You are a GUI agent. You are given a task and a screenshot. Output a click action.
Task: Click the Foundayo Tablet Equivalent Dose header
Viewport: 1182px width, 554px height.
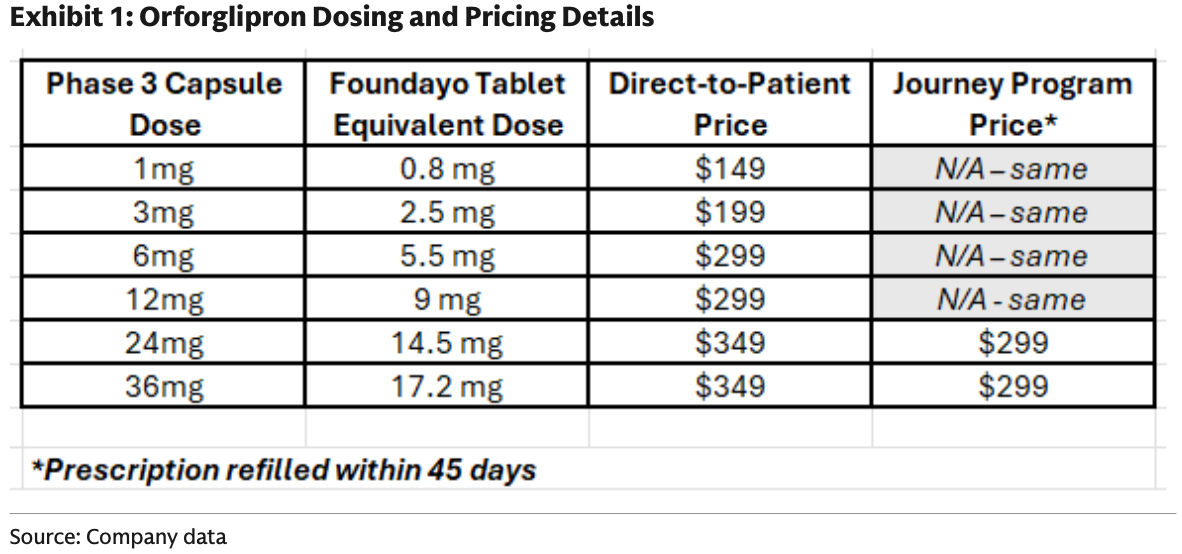447,103
